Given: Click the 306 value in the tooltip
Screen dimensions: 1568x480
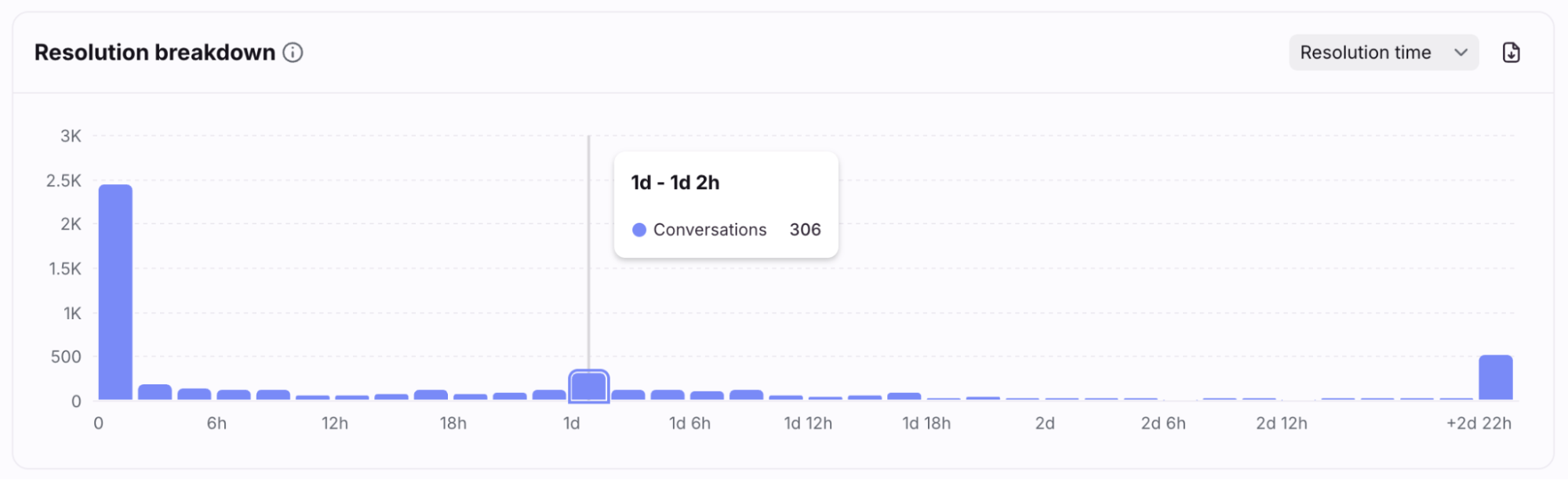Looking at the screenshot, I should pos(805,230).
